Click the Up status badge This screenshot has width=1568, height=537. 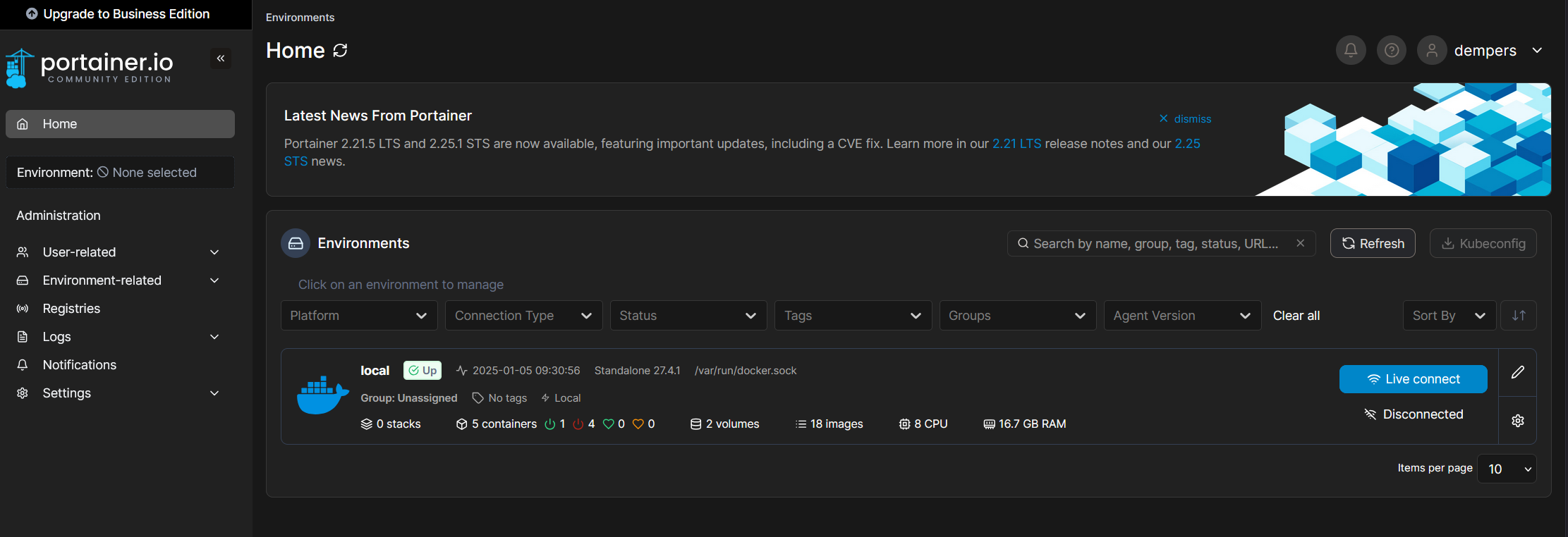click(x=423, y=371)
